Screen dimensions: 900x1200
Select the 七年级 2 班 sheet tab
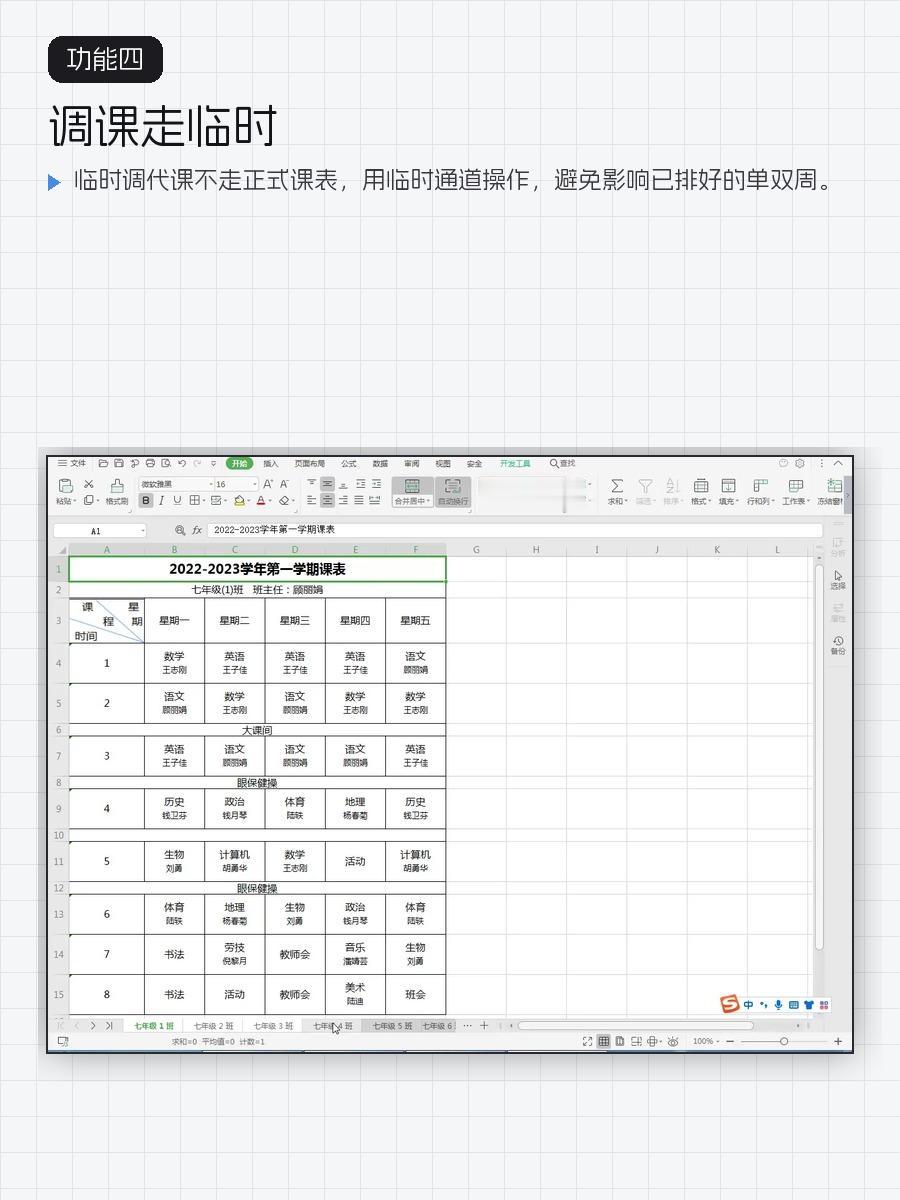pyautogui.click(x=213, y=1025)
